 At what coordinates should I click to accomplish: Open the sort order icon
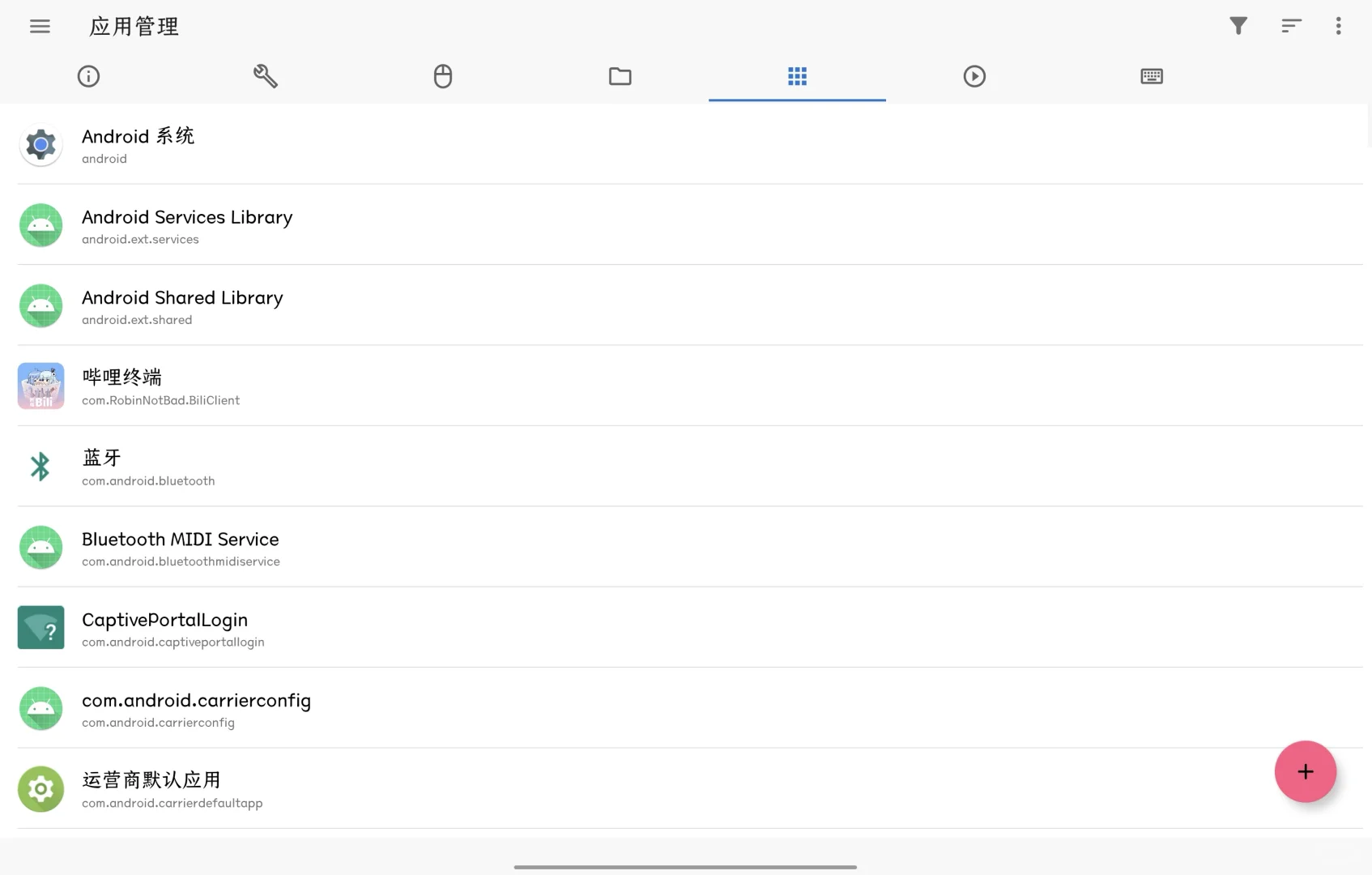pos(1292,26)
